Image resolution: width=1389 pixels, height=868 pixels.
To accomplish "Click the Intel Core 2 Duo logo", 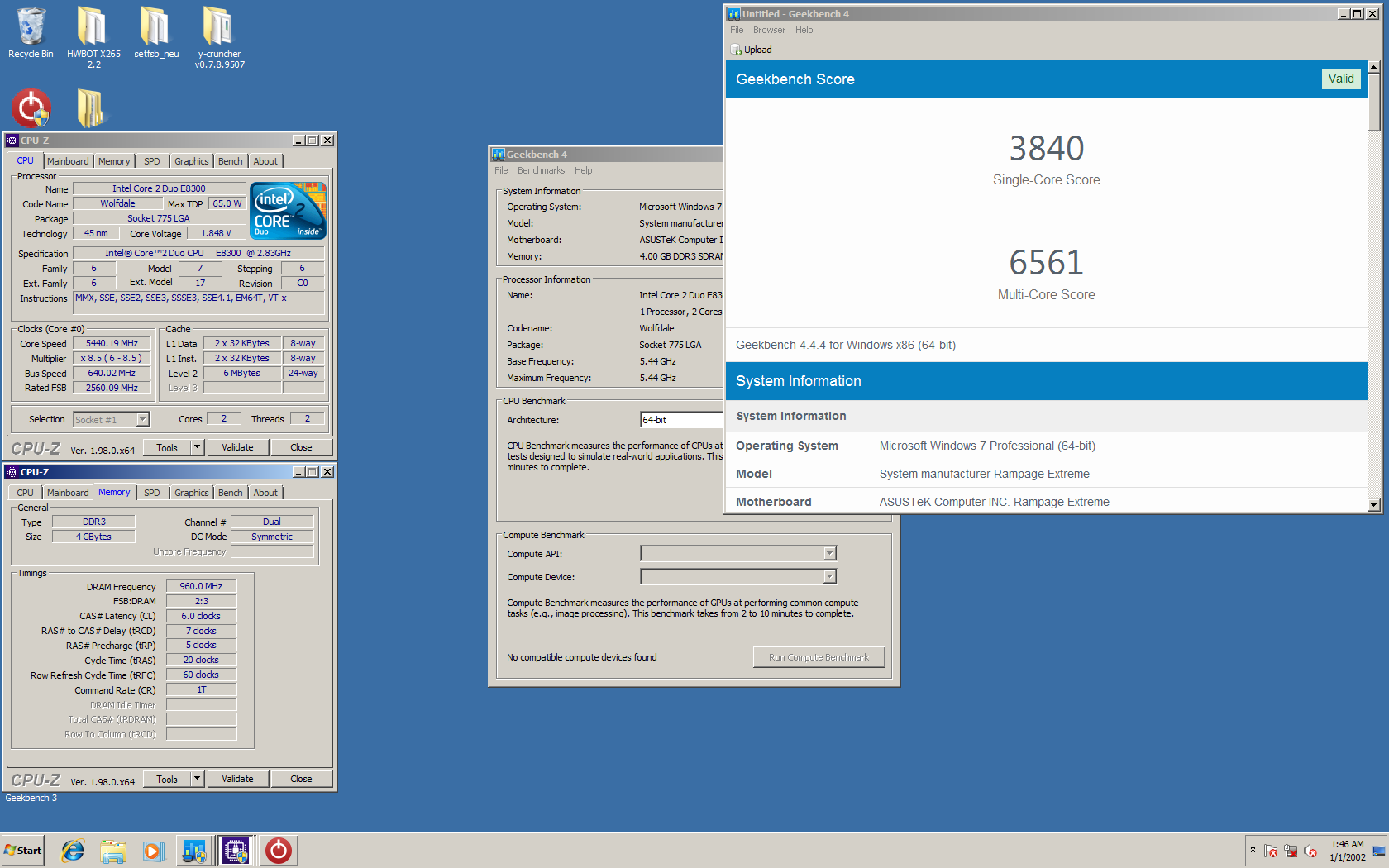I will pos(289,211).
